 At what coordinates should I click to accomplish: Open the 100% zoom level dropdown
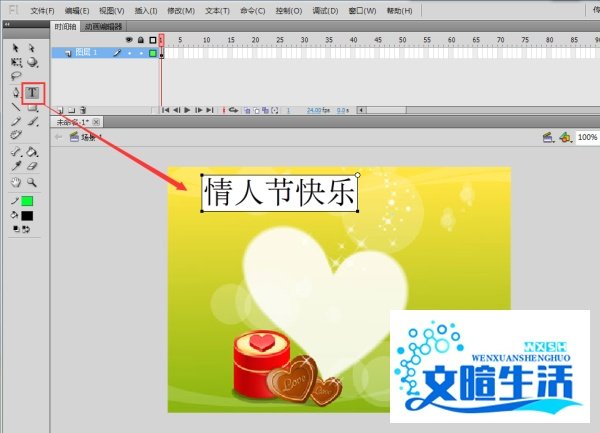click(587, 137)
